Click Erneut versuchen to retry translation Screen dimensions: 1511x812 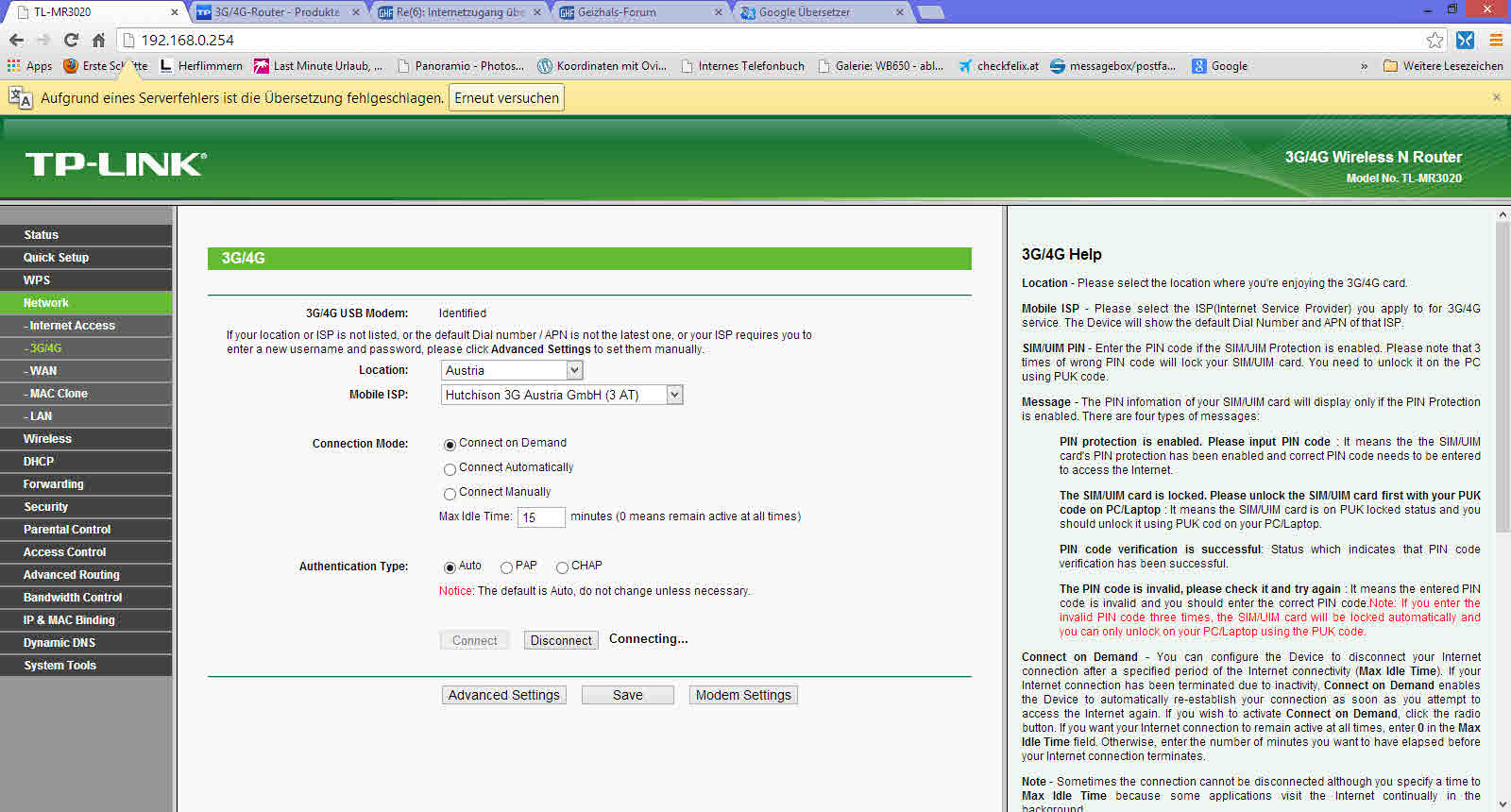[507, 98]
